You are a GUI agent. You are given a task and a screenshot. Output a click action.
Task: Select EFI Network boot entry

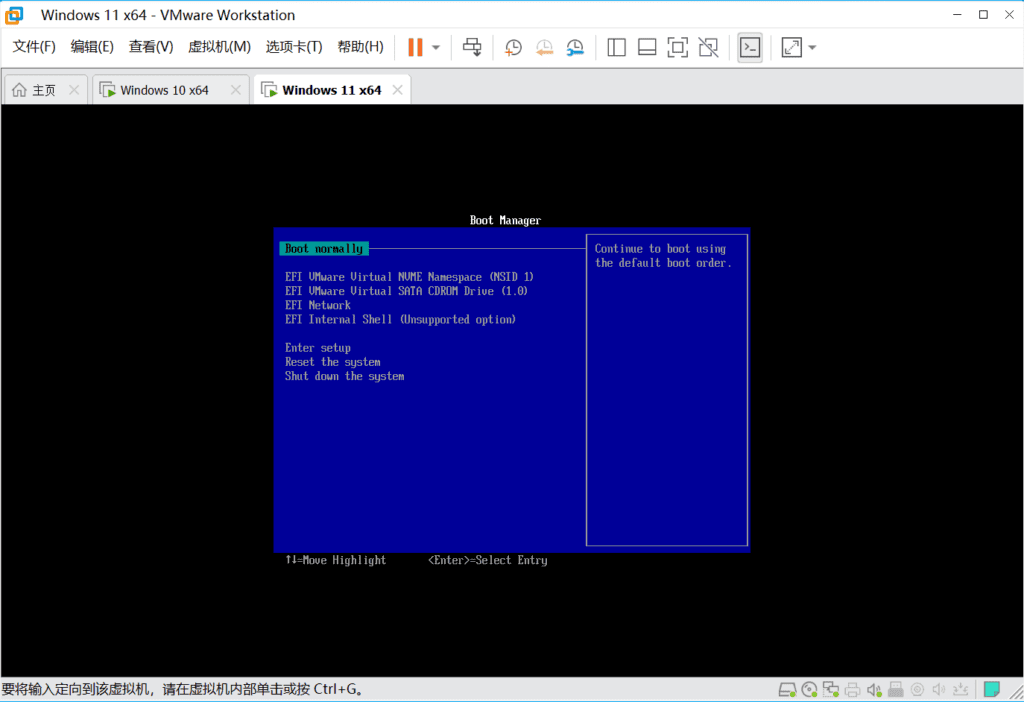pyautogui.click(x=318, y=305)
